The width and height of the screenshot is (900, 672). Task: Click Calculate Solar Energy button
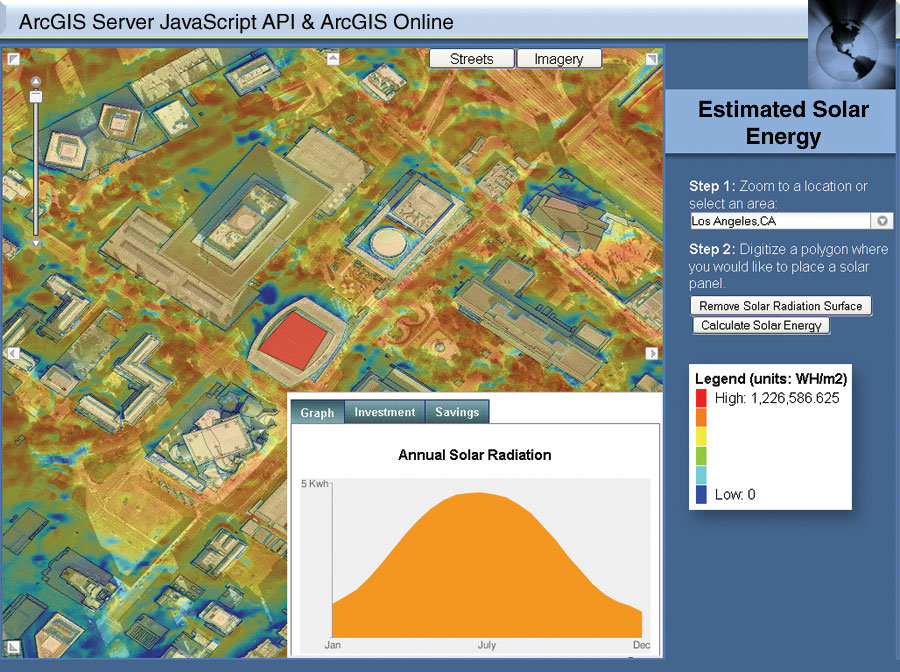pyautogui.click(x=761, y=325)
